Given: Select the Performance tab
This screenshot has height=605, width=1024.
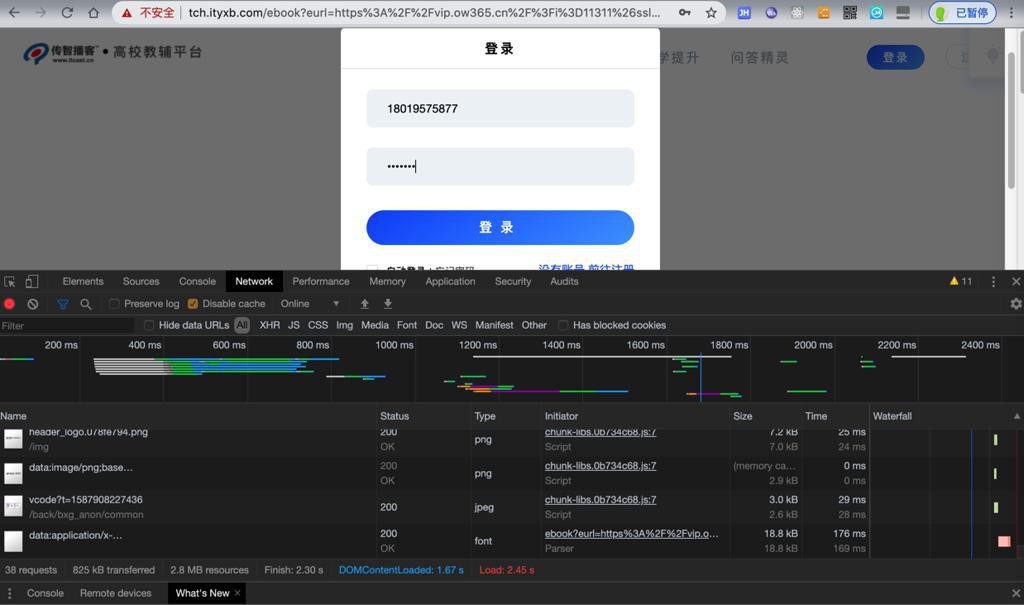Looking at the screenshot, I should pyautogui.click(x=321, y=282).
